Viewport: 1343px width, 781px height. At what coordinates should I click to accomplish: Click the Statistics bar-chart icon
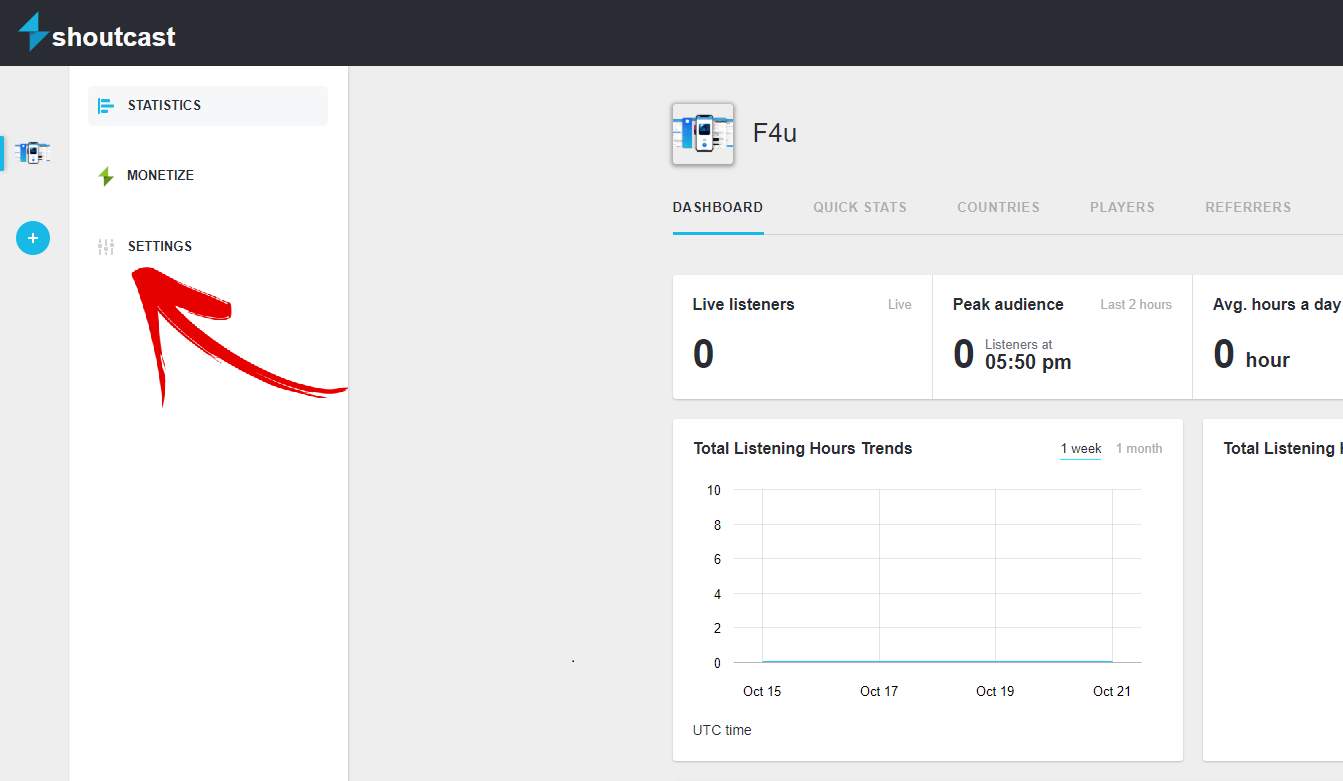(x=106, y=106)
